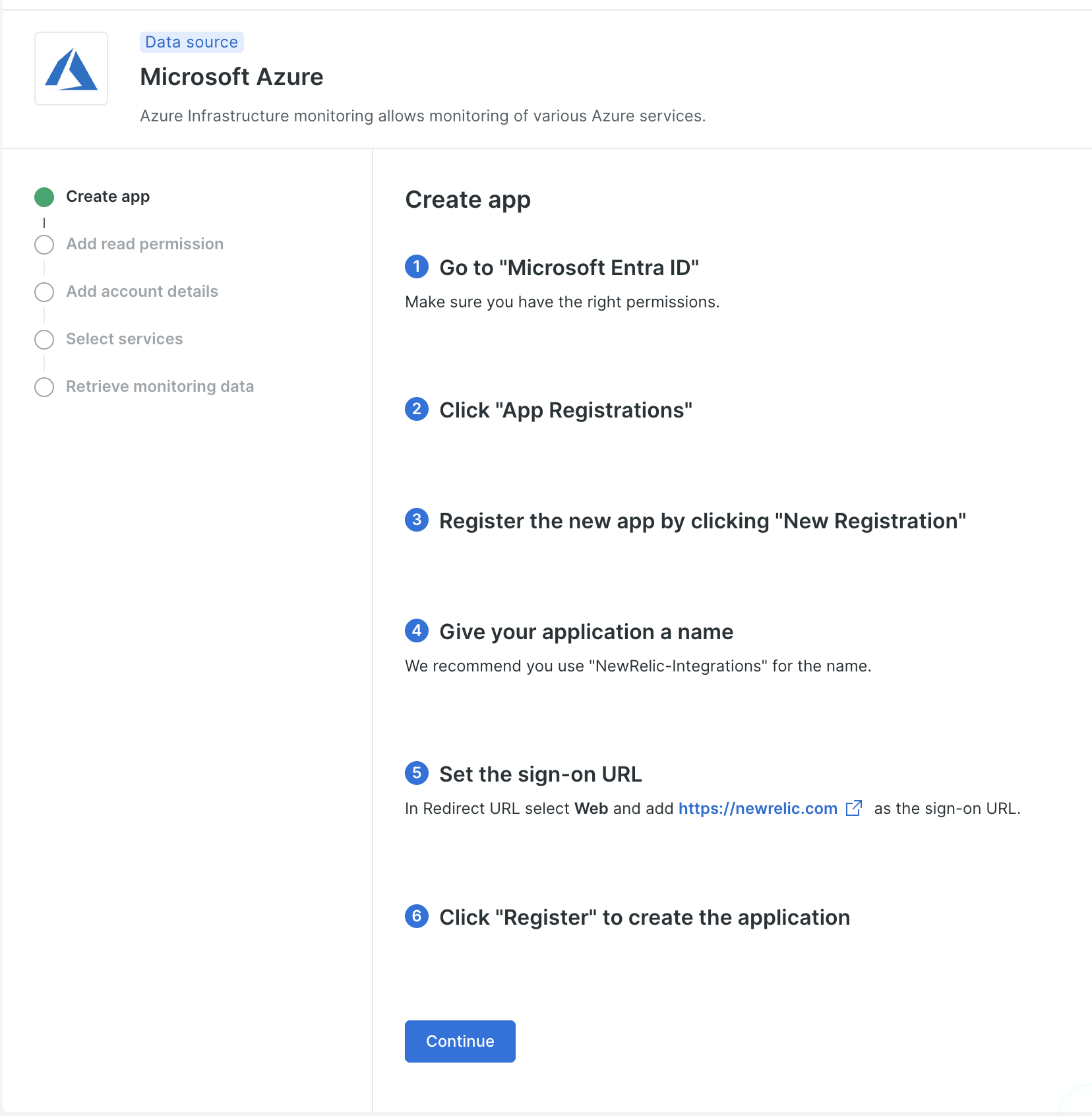The height and width of the screenshot is (1116, 1092).
Task: Click the step 3 number badge
Action: (x=416, y=520)
